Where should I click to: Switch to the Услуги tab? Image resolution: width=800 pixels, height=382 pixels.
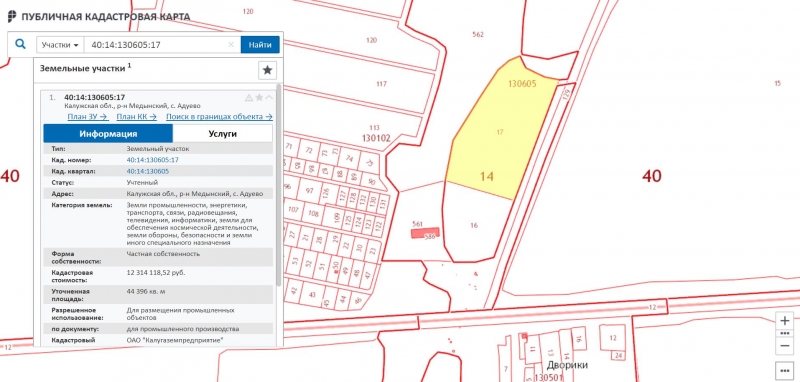pos(222,134)
